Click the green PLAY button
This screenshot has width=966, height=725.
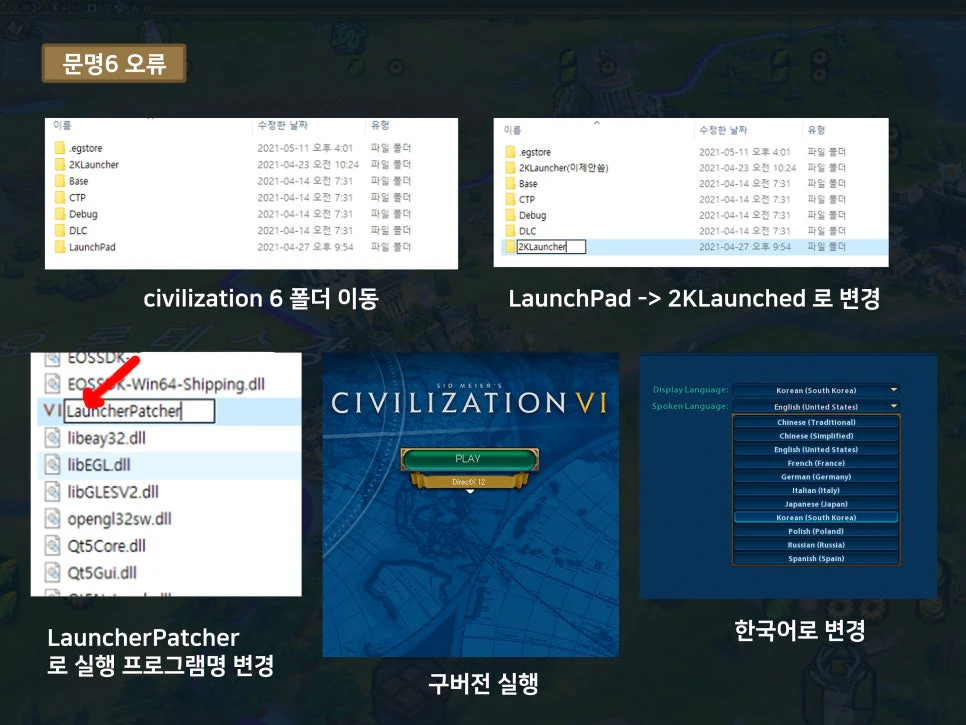[469, 459]
